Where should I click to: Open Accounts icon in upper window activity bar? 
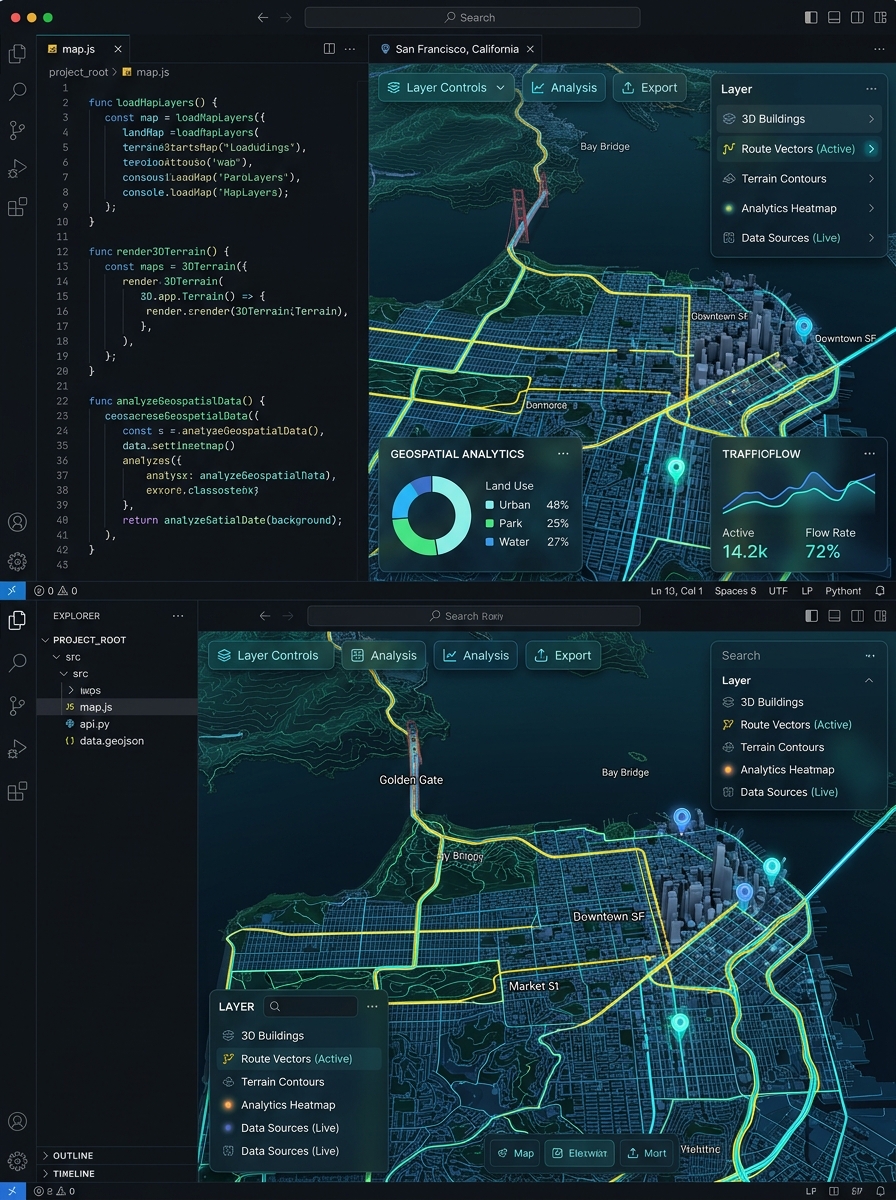tap(17, 522)
